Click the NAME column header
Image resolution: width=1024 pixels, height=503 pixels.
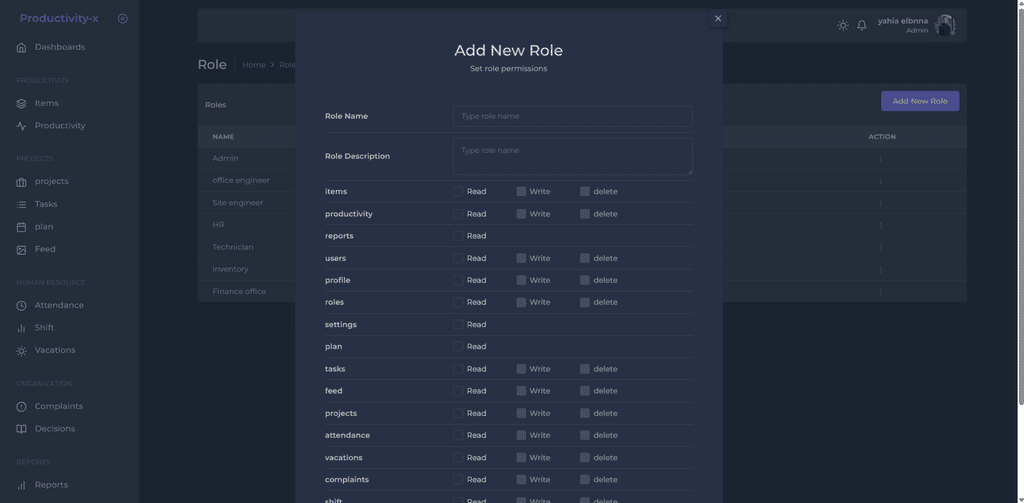223,137
